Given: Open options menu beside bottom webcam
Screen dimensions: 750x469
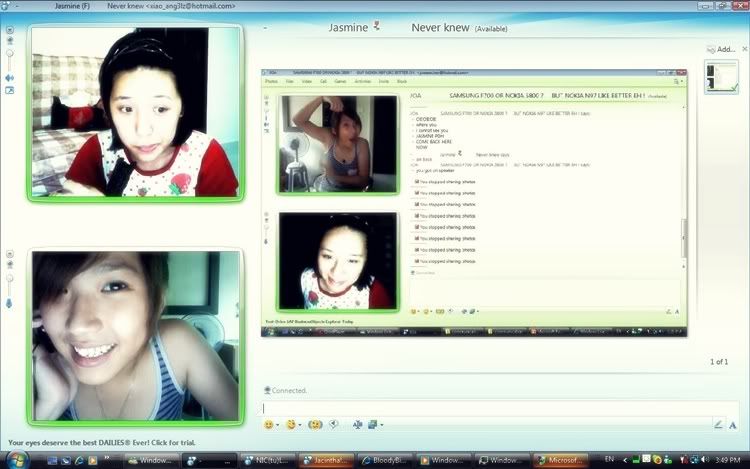Looking at the screenshot, I should pos(10,254).
